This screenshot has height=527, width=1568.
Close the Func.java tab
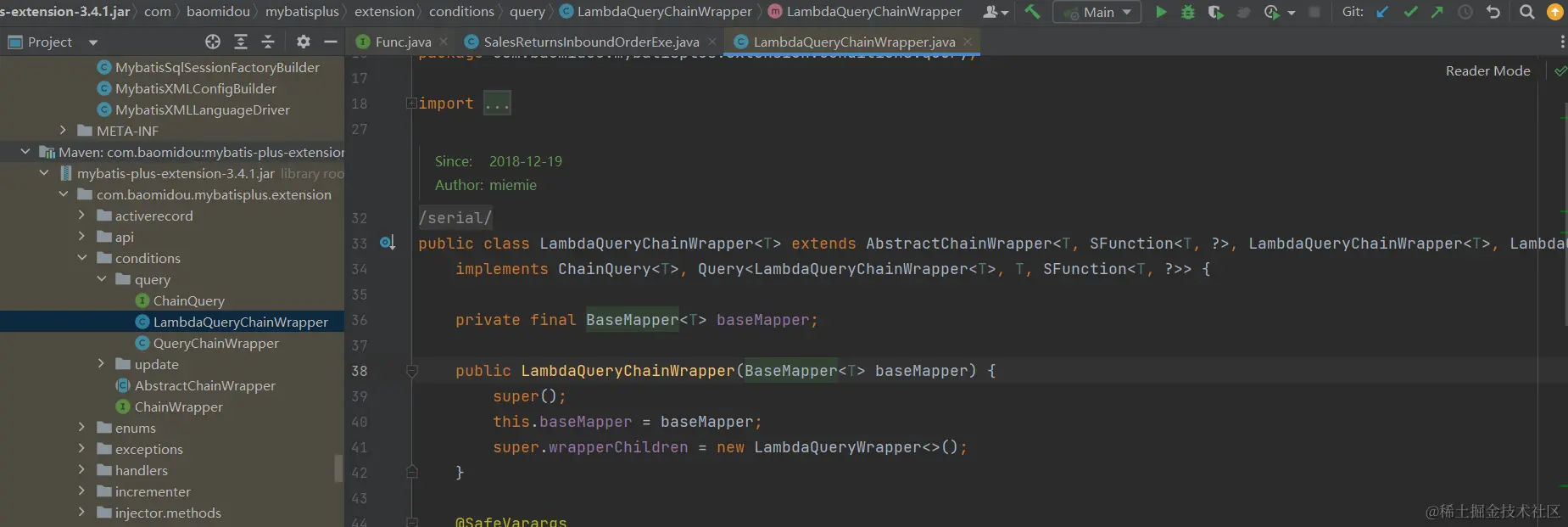point(444,42)
